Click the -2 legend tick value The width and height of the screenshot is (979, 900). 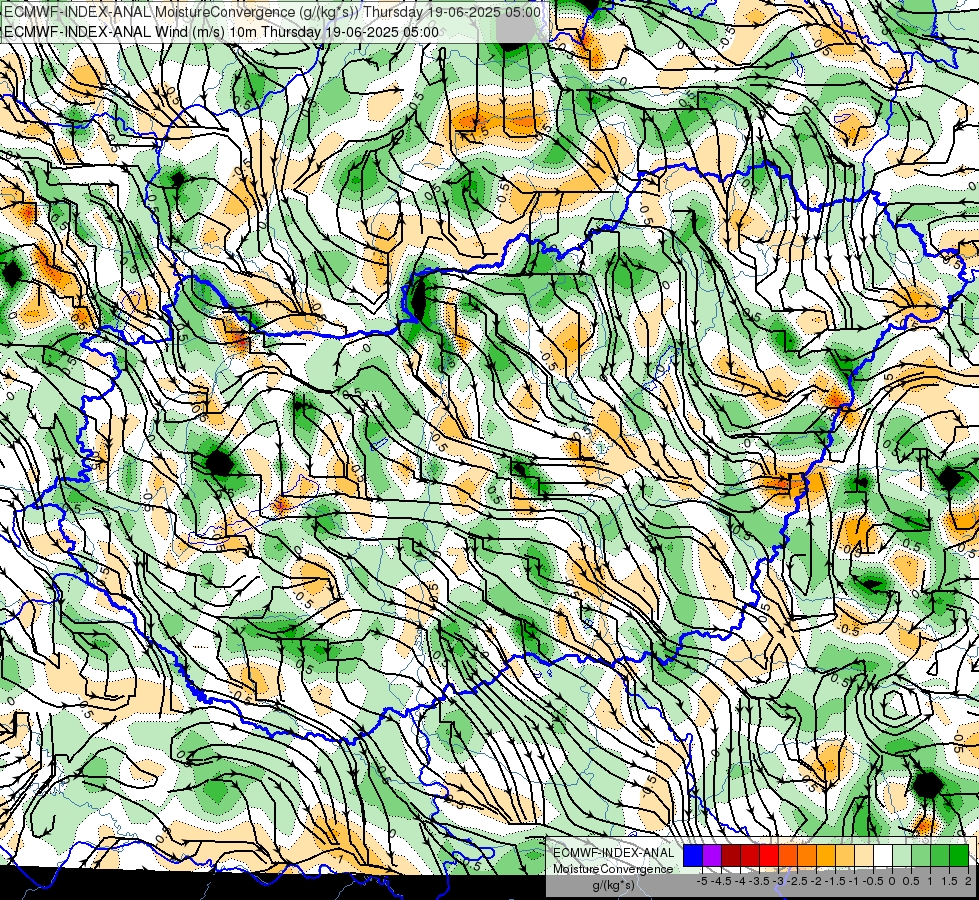816,881
